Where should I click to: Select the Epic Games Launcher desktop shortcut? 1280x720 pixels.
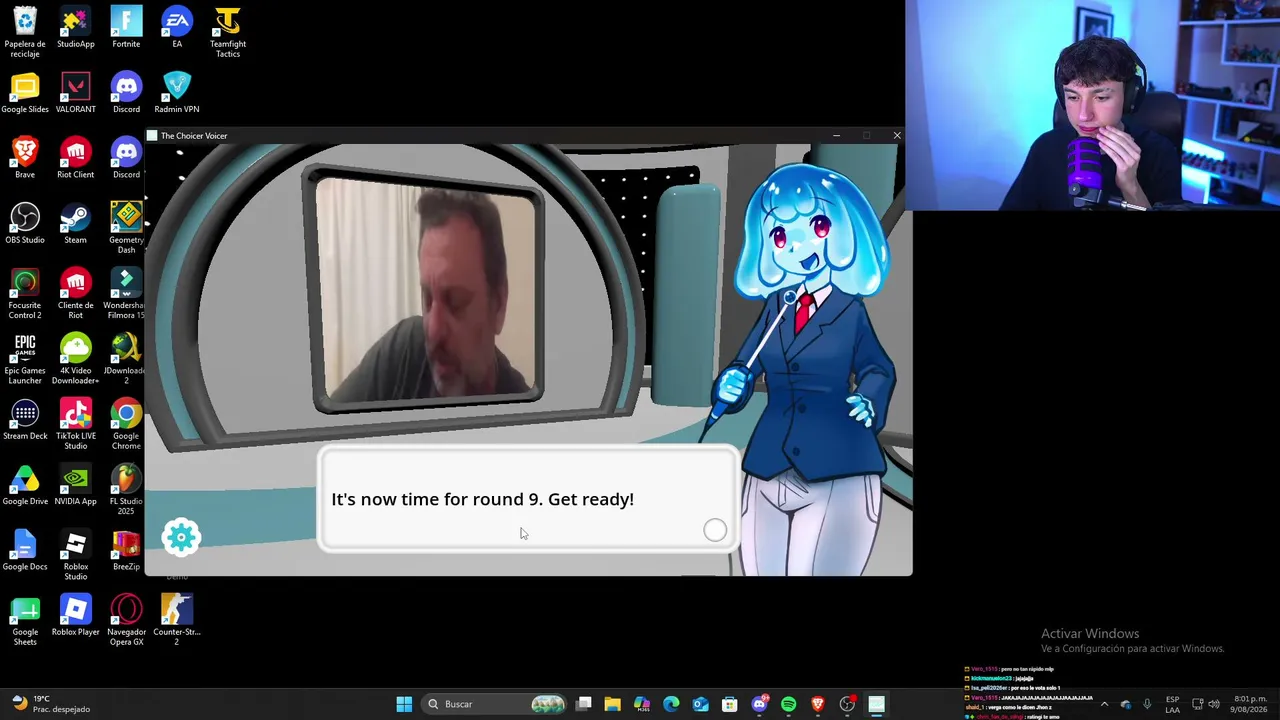click(x=25, y=359)
